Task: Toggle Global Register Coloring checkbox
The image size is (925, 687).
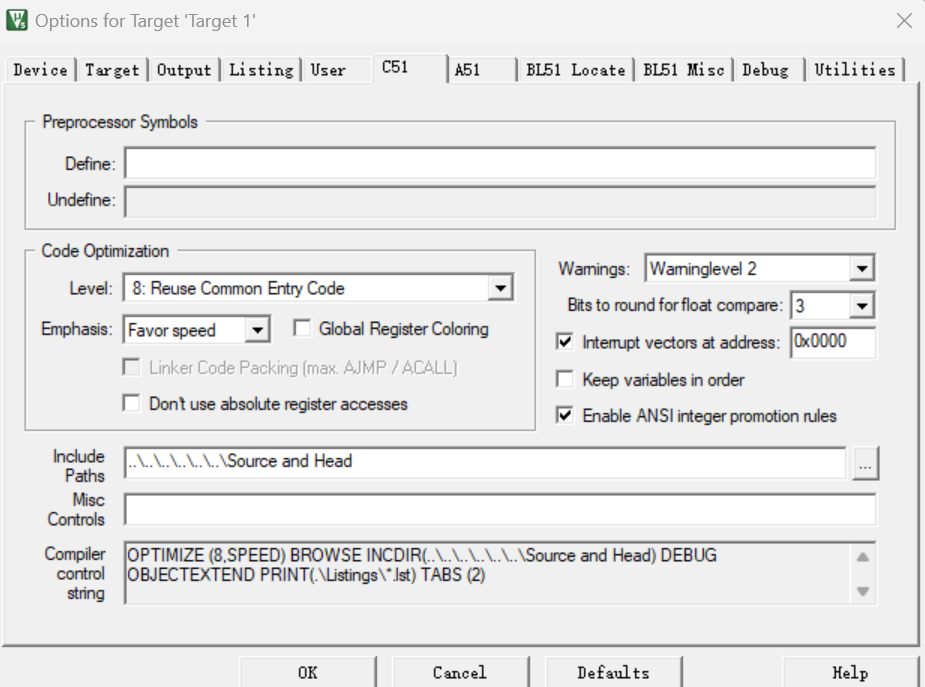Action: point(302,328)
